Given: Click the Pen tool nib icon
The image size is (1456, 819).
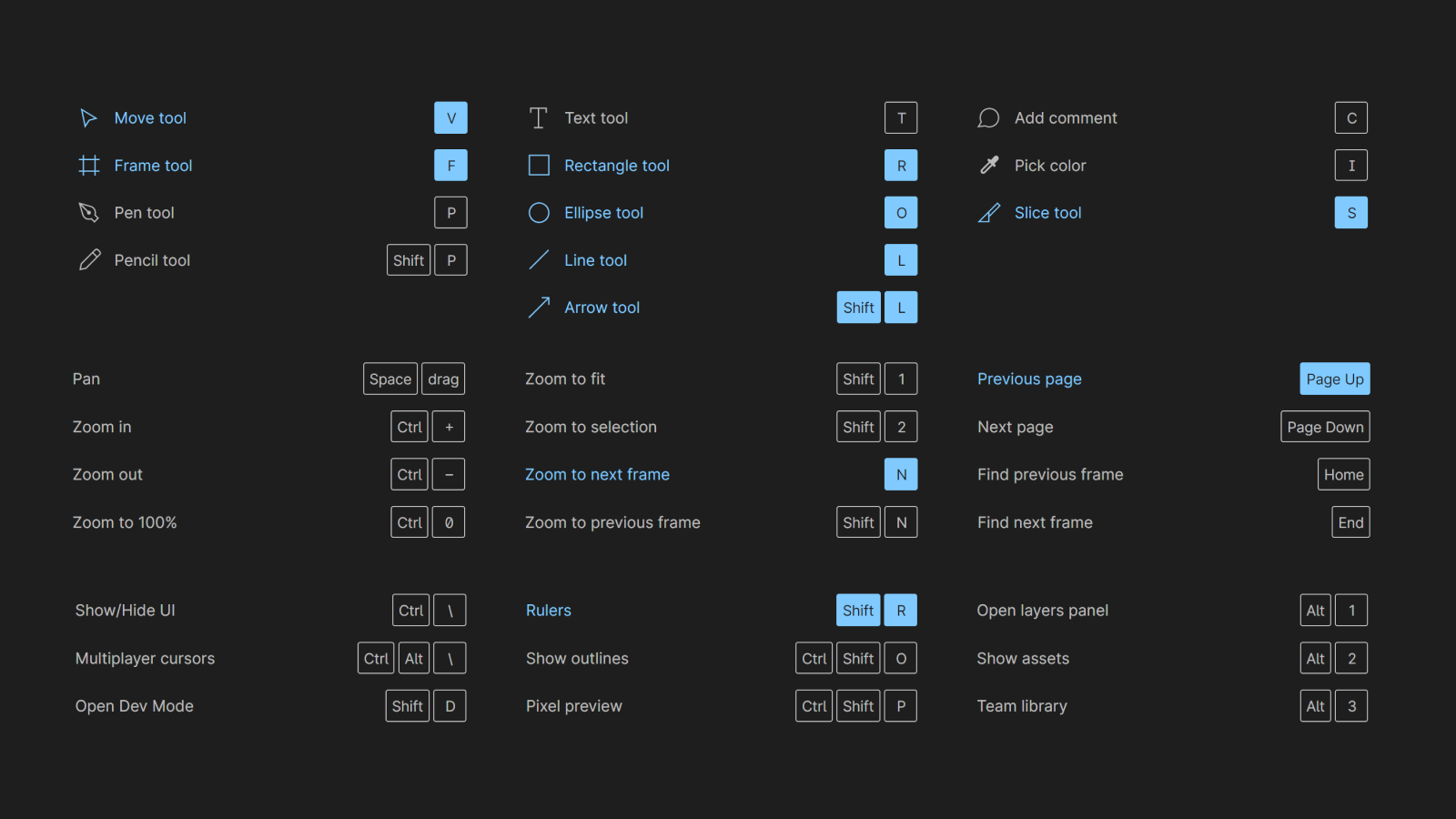Looking at the screenshot, I should pyautogui.click(x=88, y=213).
